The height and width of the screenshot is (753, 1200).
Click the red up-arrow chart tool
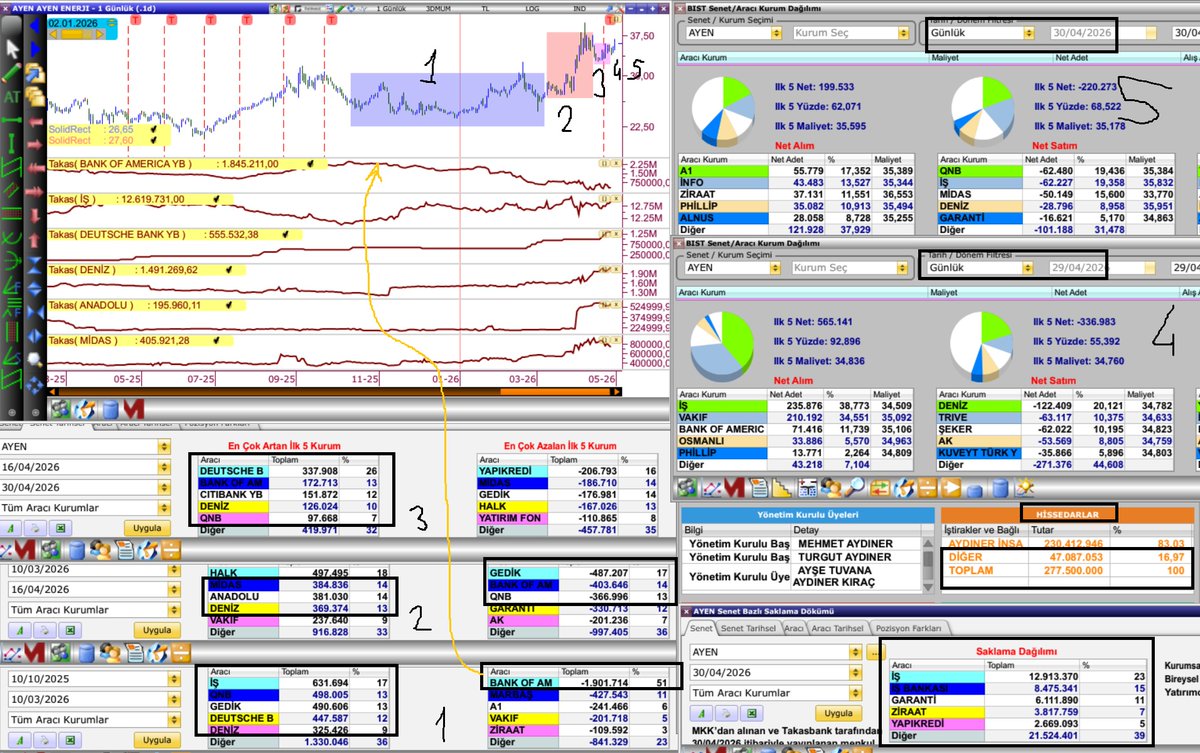click(35, 239)
